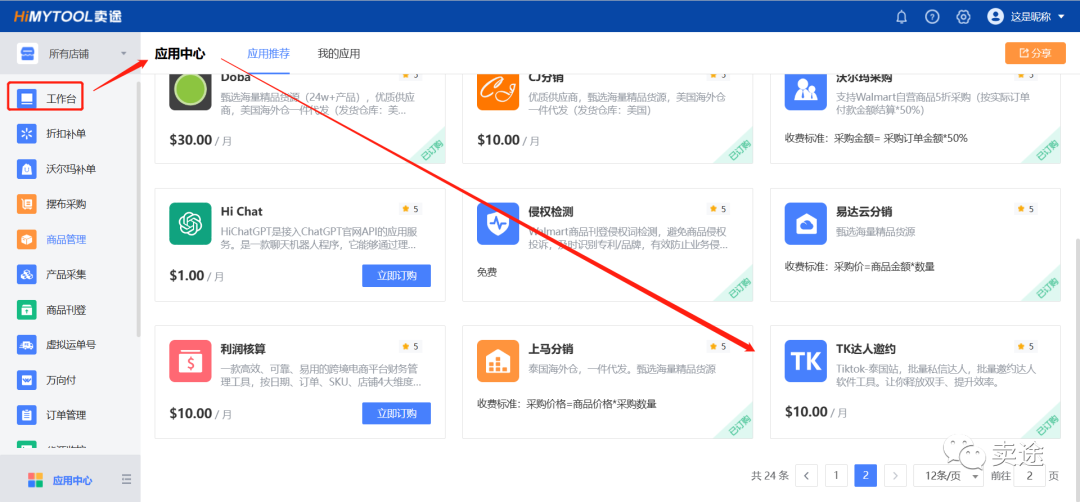
Task: Click the Doba green circle app icon
Action: coord(189,91)
